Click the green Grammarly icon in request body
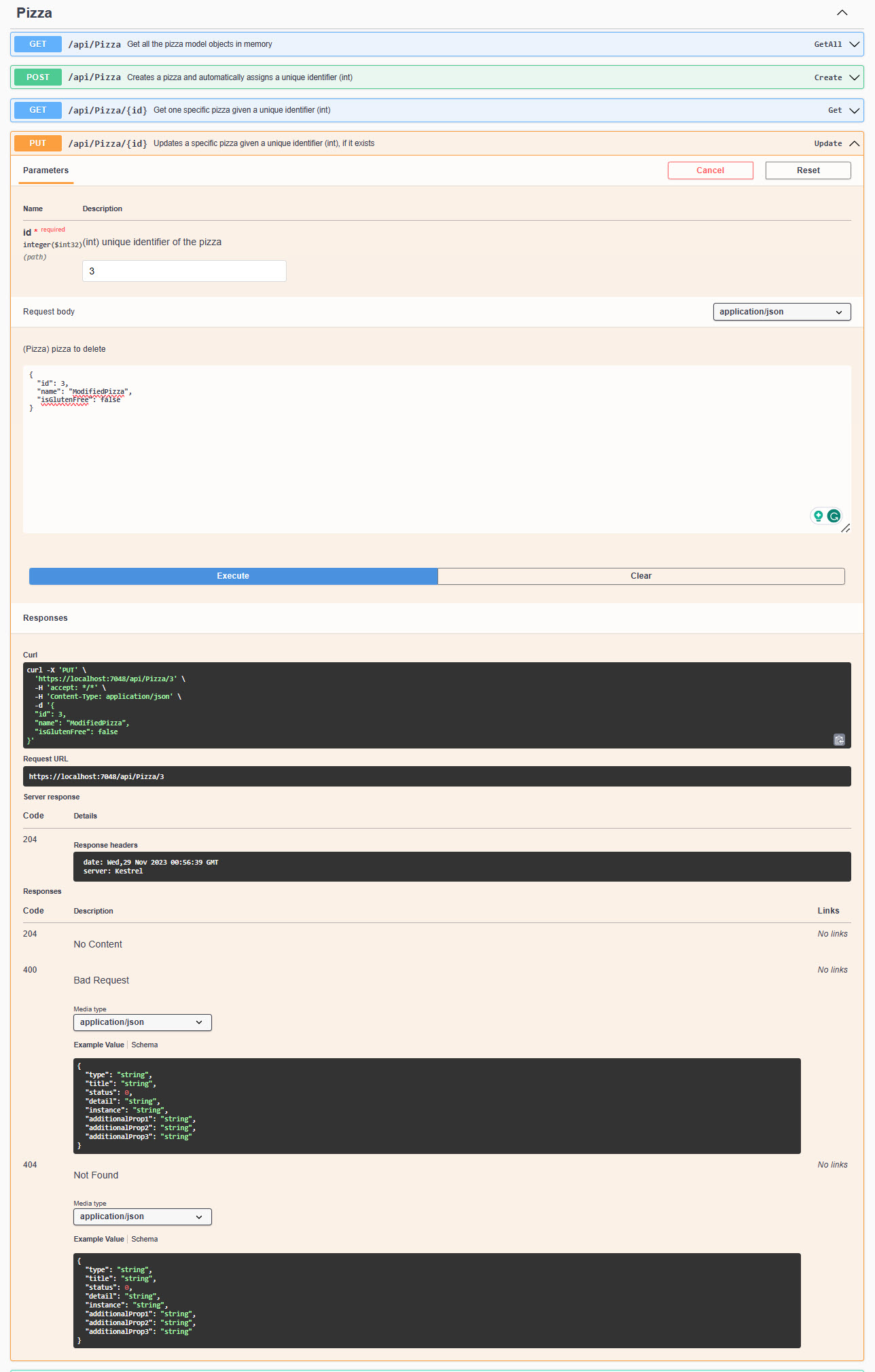 (x=834, y=516)
